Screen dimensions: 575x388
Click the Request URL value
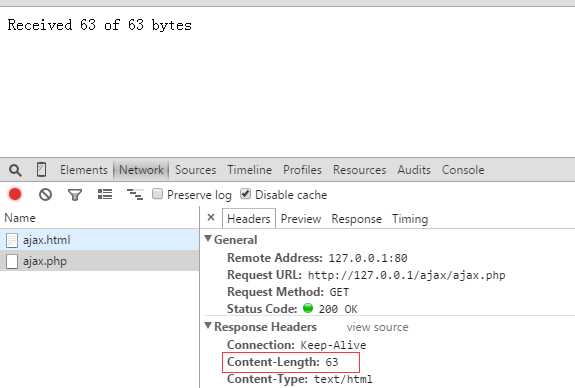pos(406,275)
